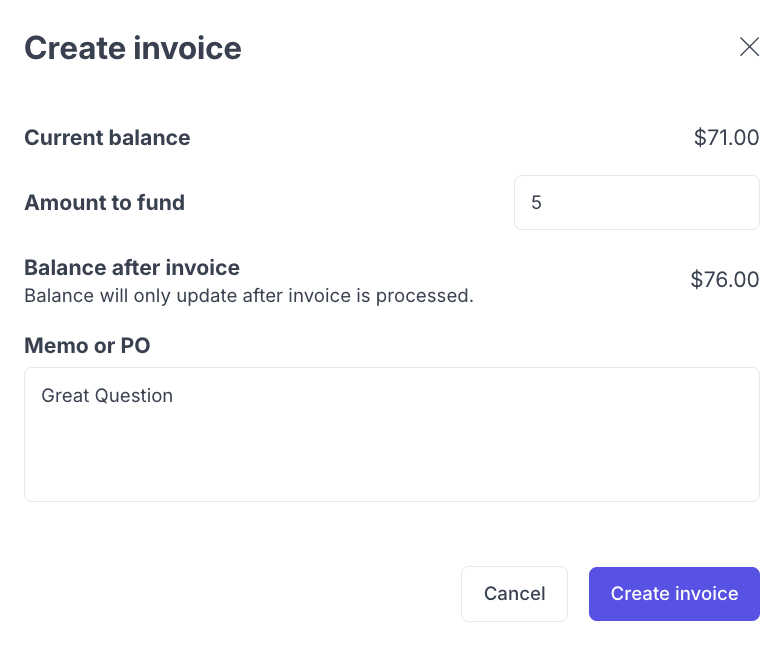Click the Memo or PO label
Screen dimensions: 784x646
coord(87,346)
